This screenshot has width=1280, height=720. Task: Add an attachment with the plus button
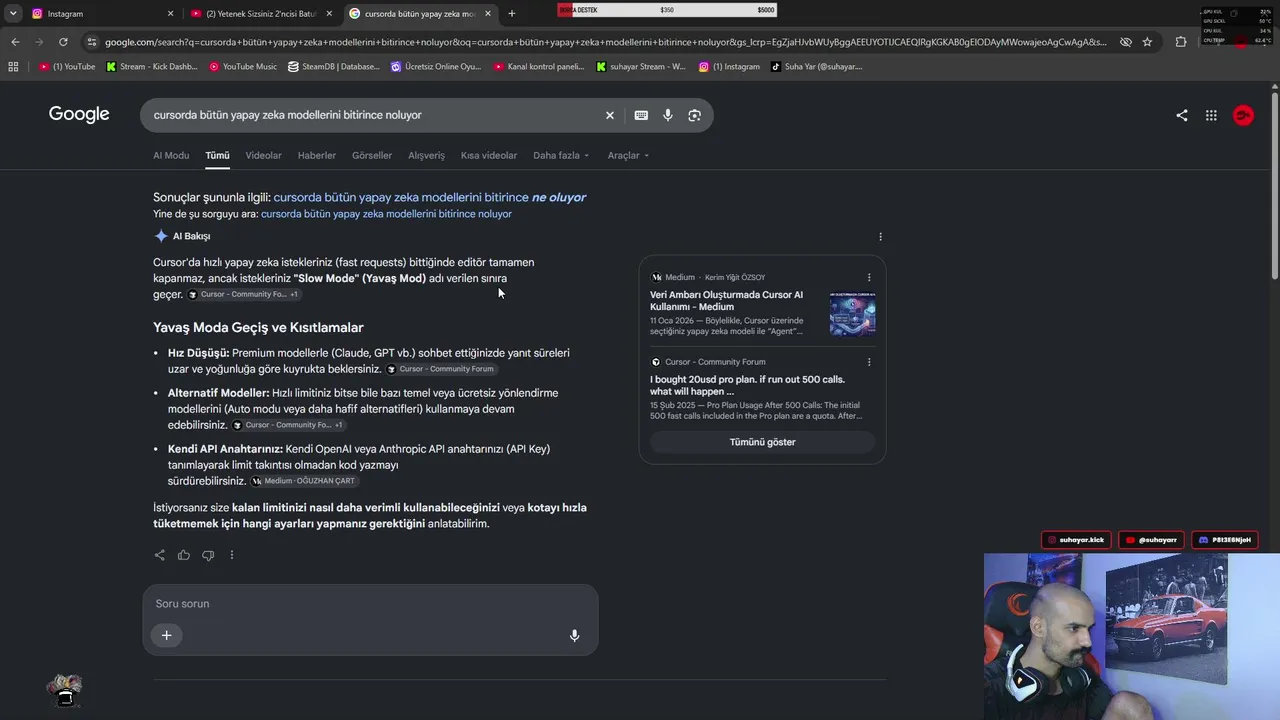point(167,635)
